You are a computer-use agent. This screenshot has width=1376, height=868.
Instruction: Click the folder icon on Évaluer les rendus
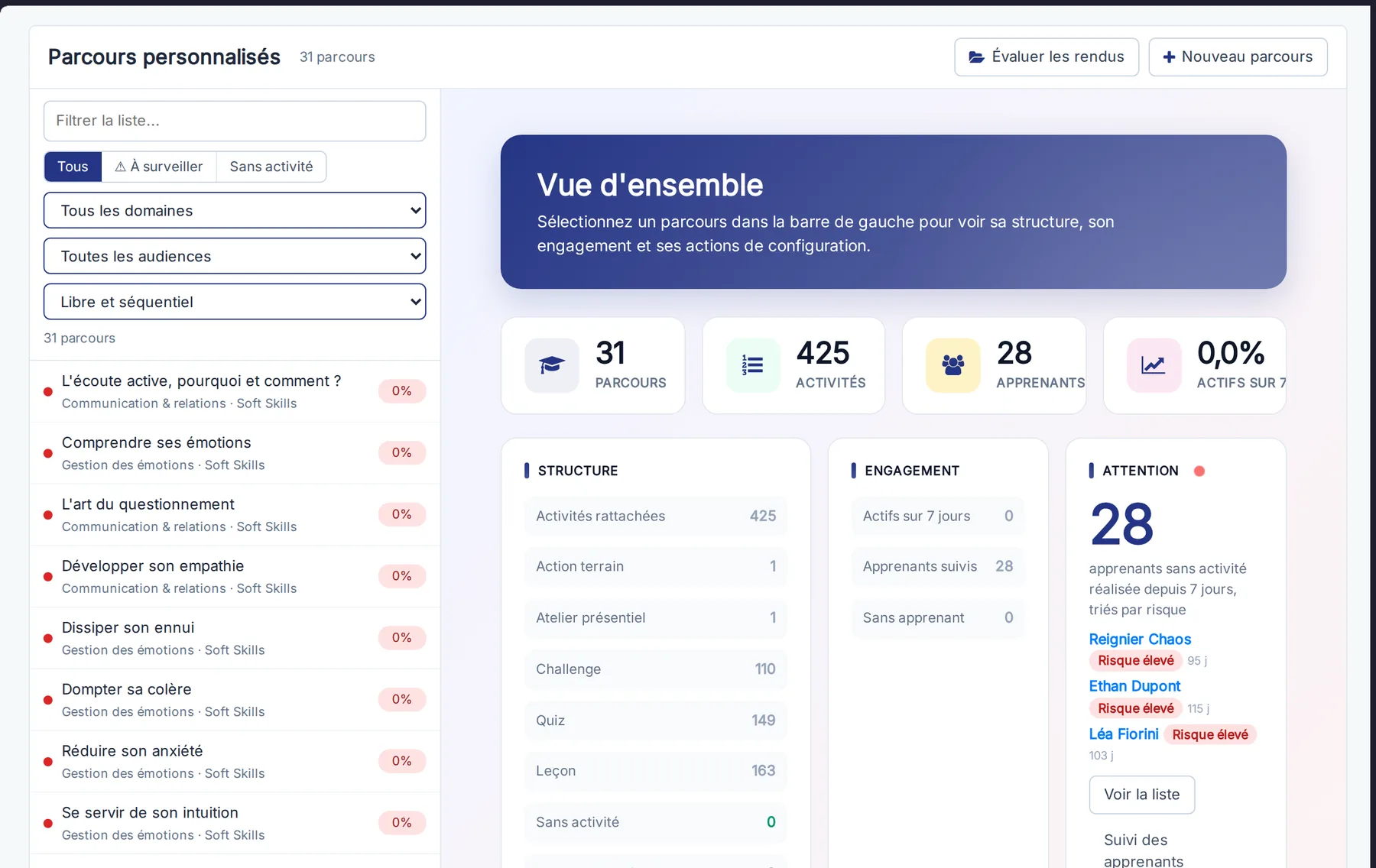(976, 57)
